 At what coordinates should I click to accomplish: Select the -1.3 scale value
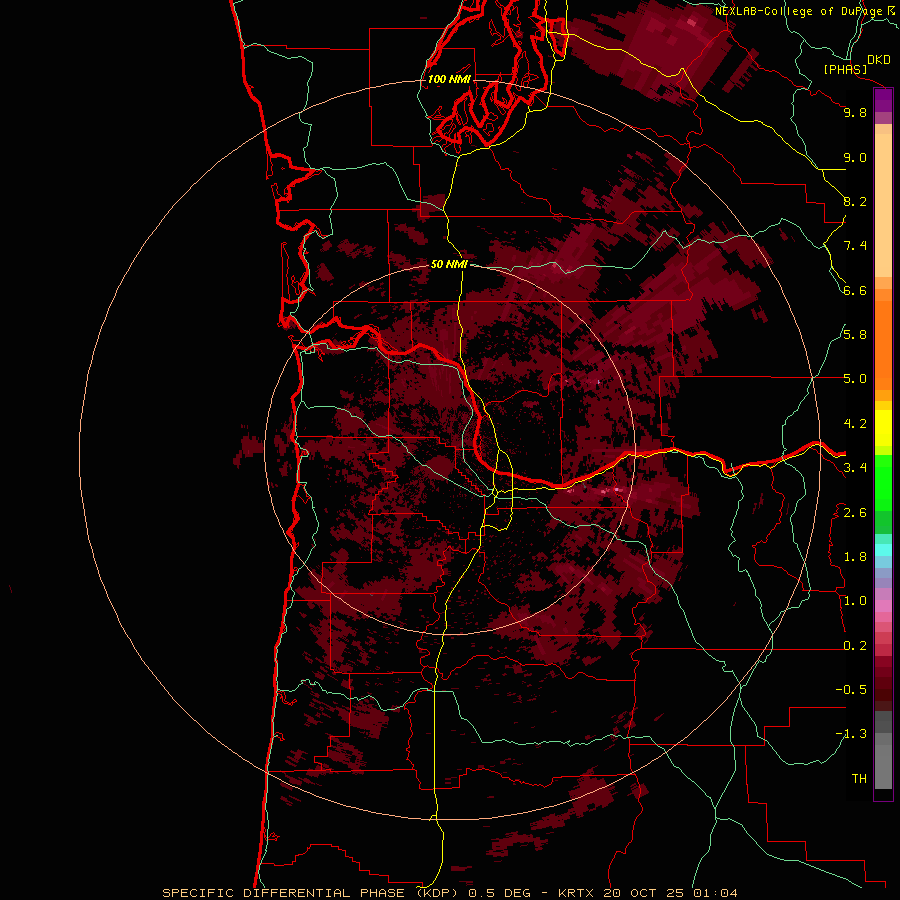[851, 734]
